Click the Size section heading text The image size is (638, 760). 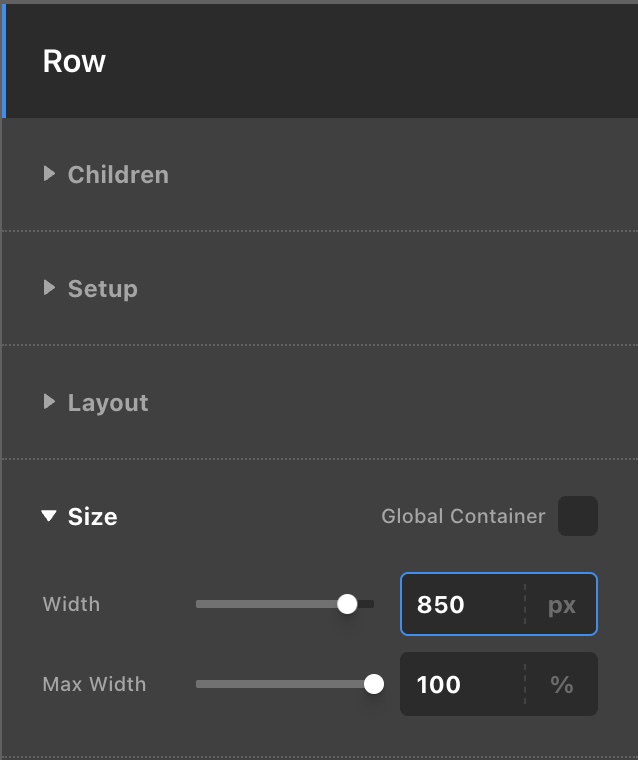coord(93,517)
